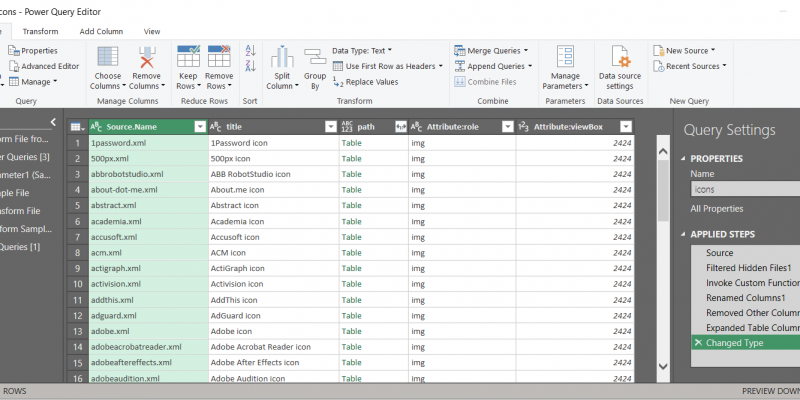Select the Filtered Hidden Files1 step

click(x=745, y=267)
